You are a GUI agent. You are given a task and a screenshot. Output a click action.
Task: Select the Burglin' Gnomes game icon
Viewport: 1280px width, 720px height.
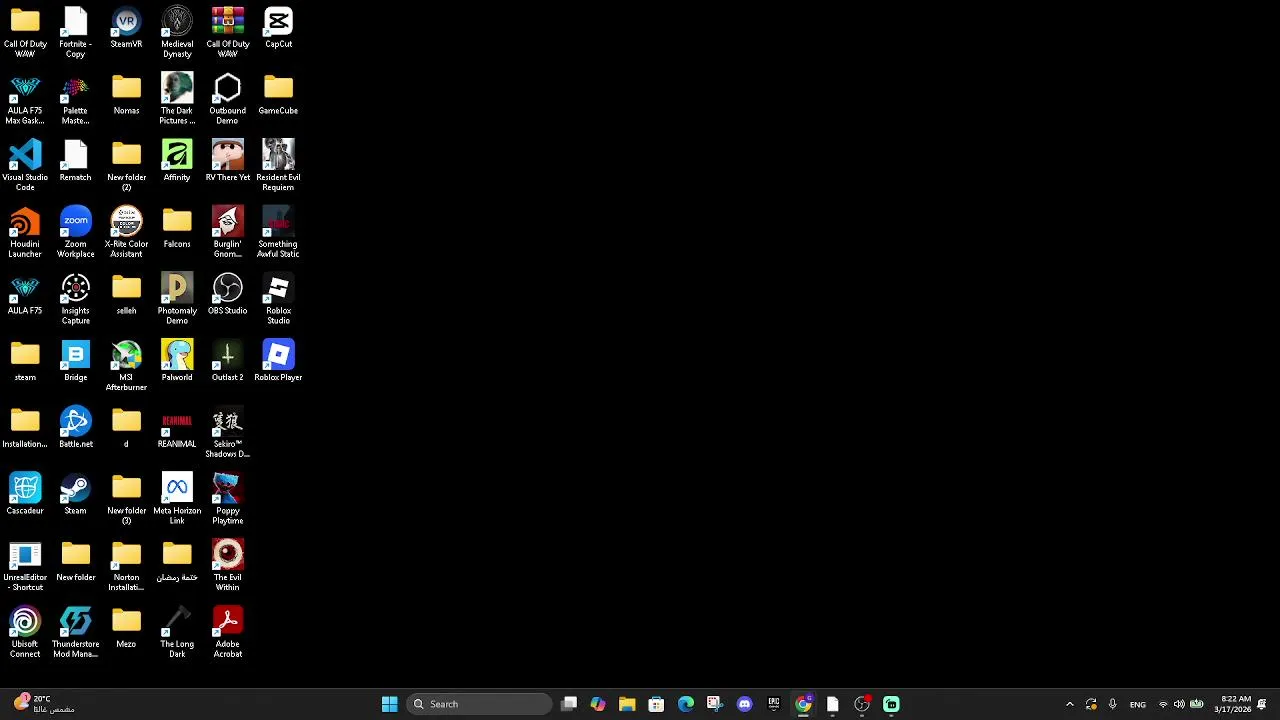pyautogui.click(x=227, y=233)
